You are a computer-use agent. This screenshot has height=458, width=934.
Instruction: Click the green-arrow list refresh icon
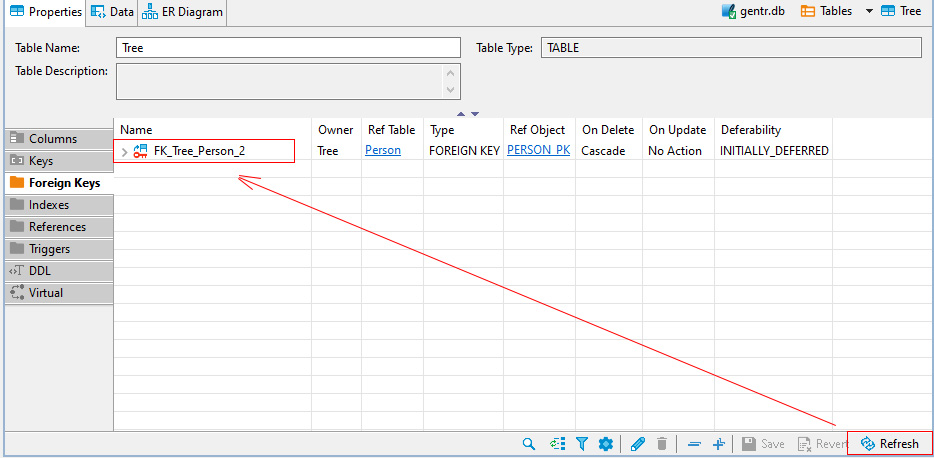pyautogui.click(x=557, y=444)
